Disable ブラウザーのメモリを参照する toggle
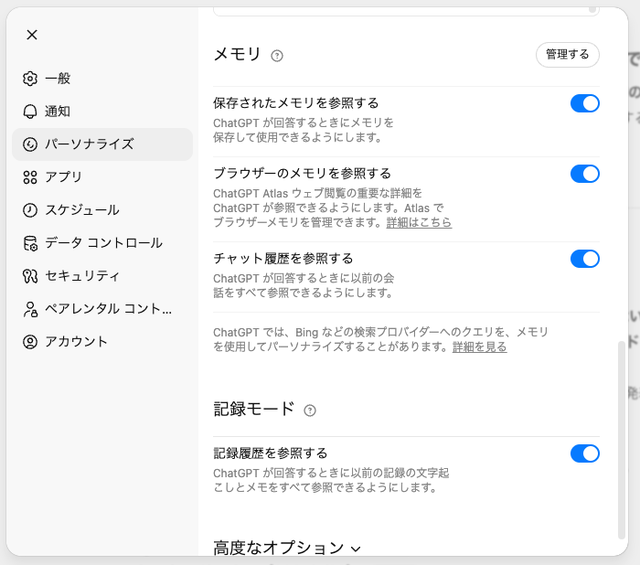This screenshot has width=640, height=565. click(584, 174)
